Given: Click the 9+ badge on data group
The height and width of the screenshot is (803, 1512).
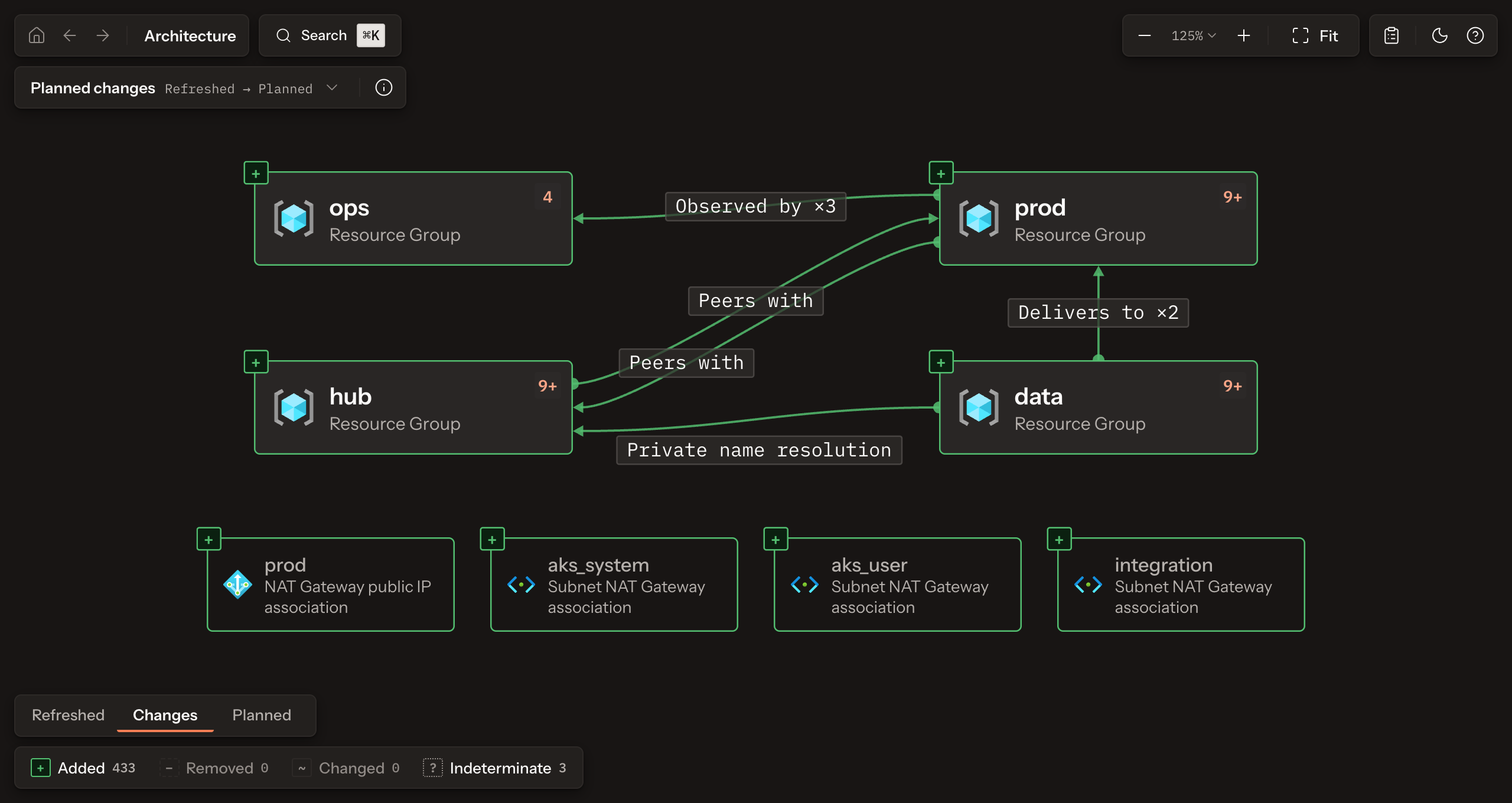Looking at the screenshot, I should click(1233, 386).
